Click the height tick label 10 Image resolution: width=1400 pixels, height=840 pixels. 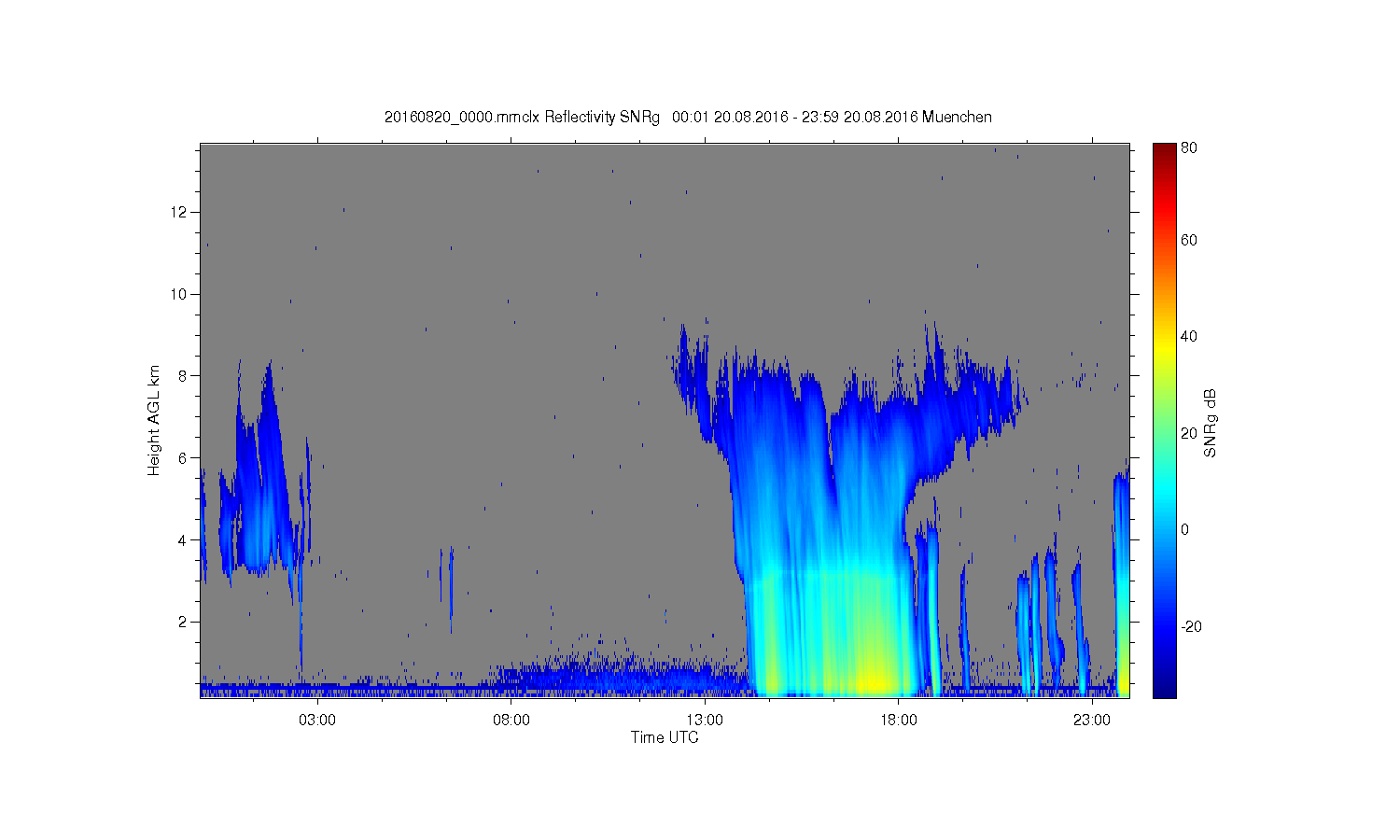179,294
